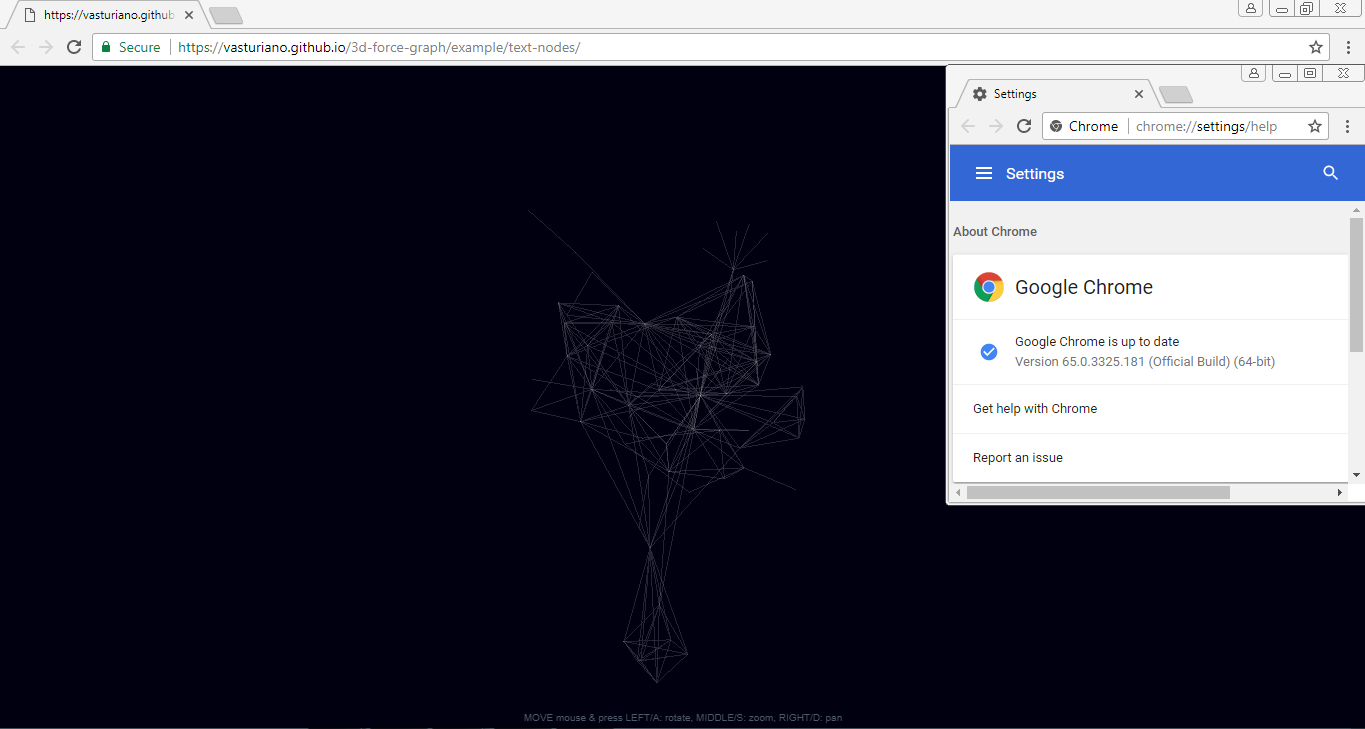Open the search in the Settings header
This screenshot has width=1365, height=729.
(x=1330, y=172)
